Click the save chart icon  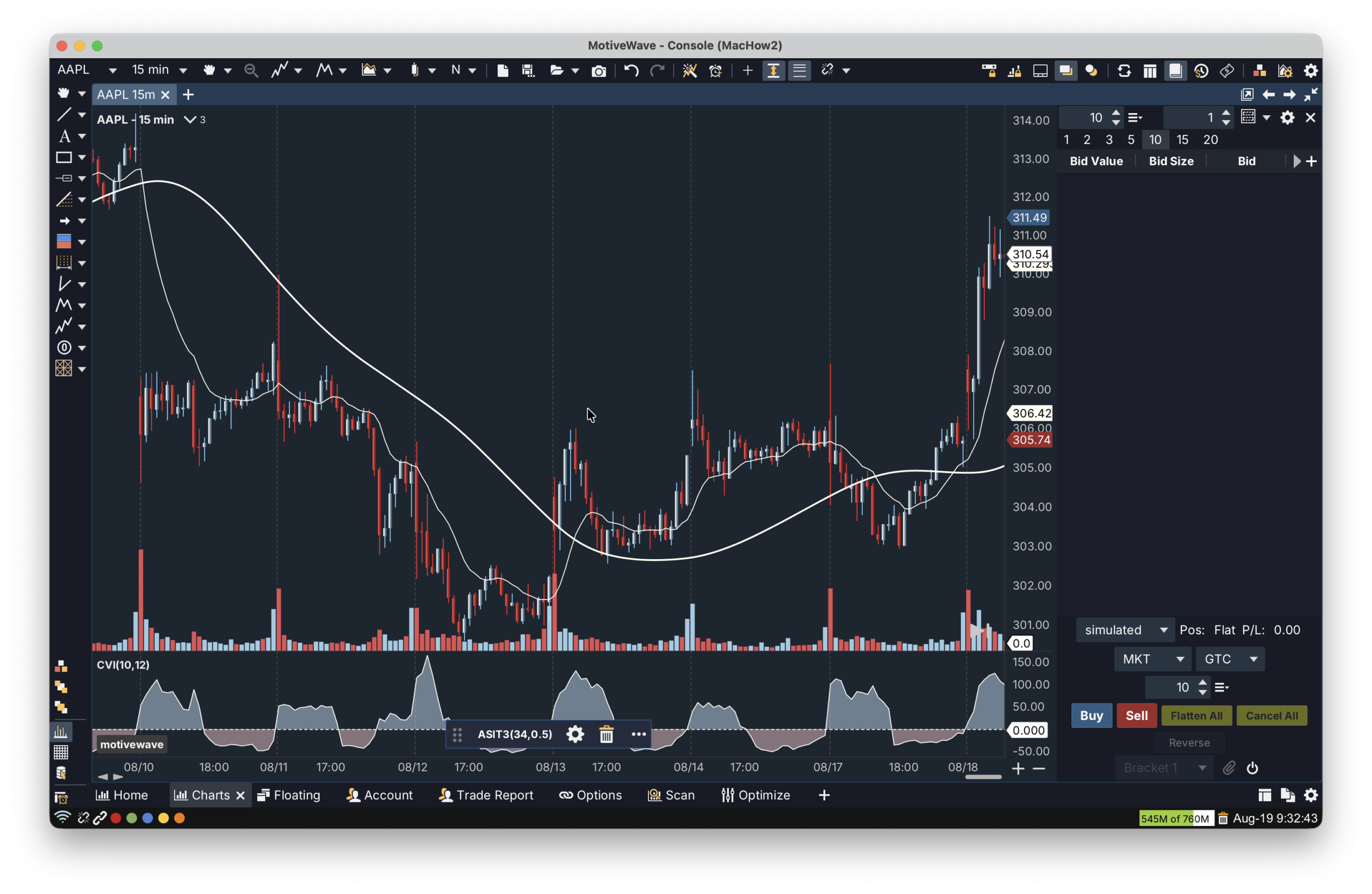(x=527, y=70)
